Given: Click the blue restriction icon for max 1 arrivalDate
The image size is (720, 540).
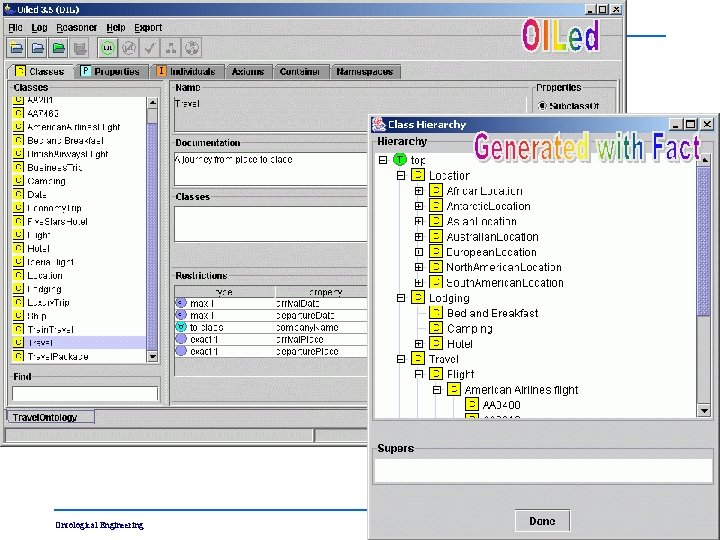Looking at the screenshot, I should point(181,303).
